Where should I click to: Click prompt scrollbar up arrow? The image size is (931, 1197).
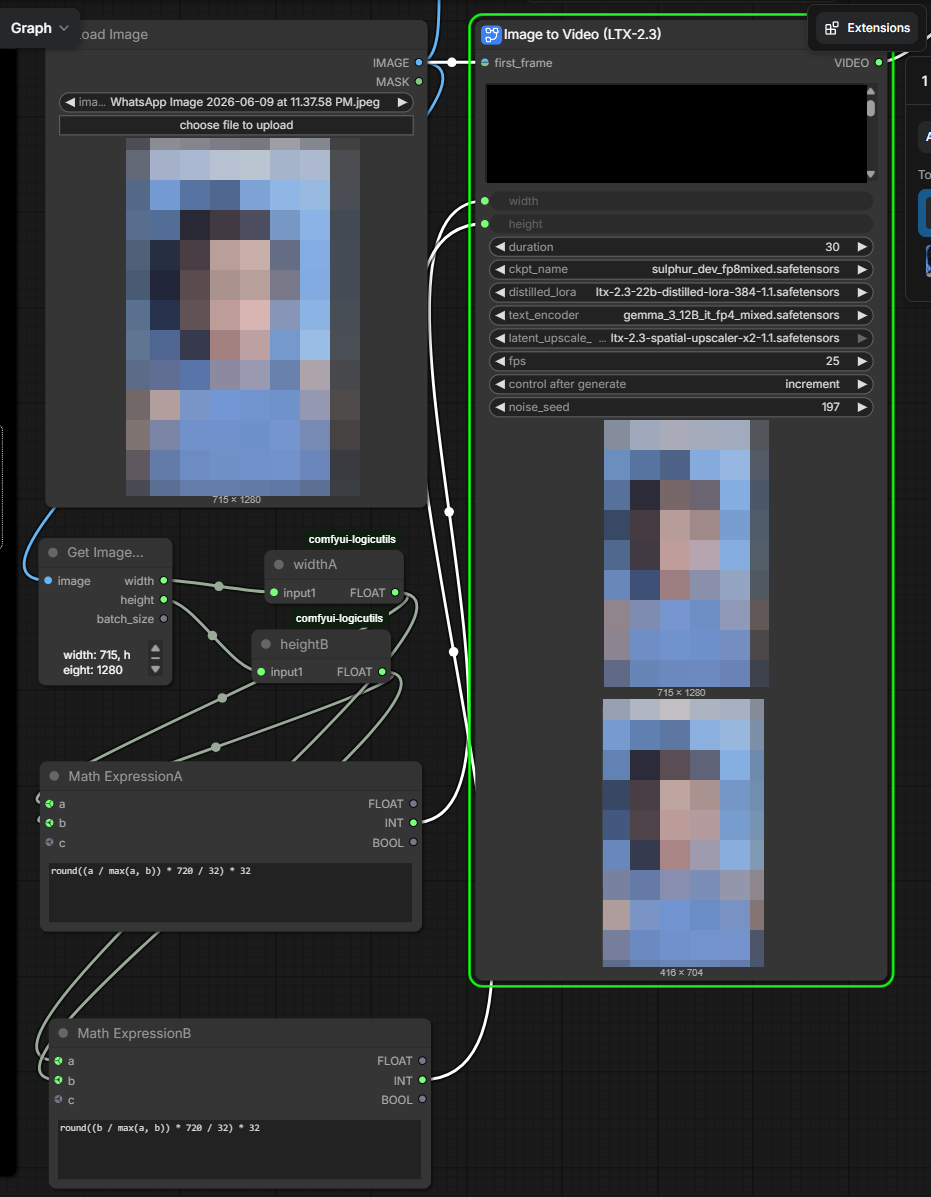871,91
